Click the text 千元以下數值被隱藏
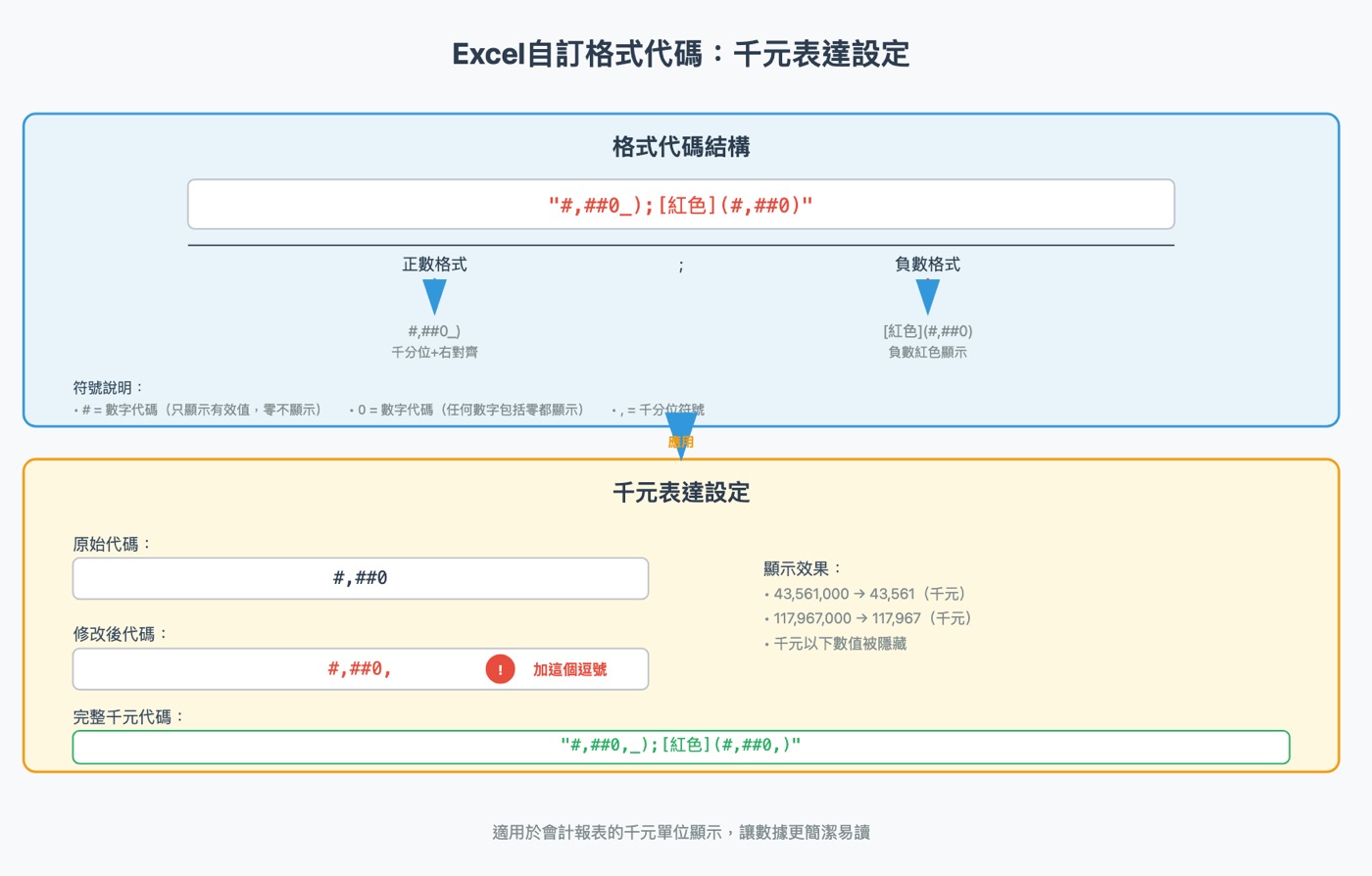The height and width of the screenshot is (876, 1372). coord(835,644)
